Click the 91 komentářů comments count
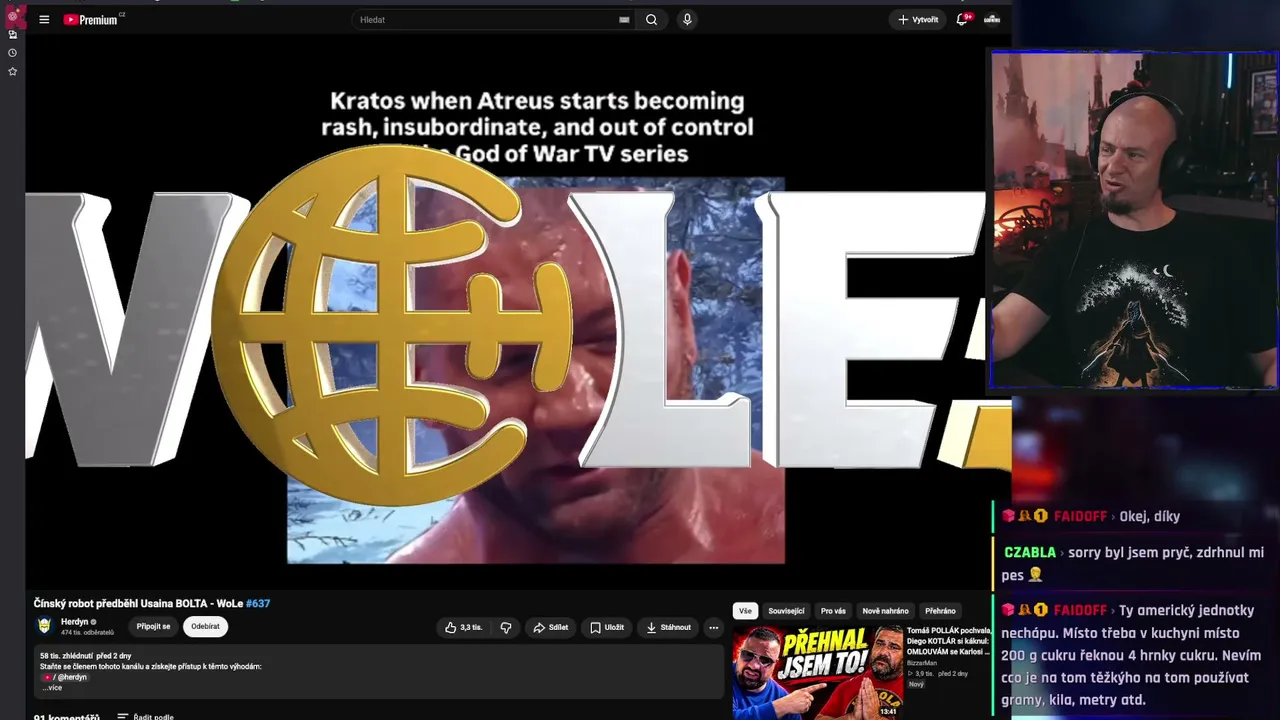This screenshot has width=1280, height=720. pyautogui.click(x=67, y=716)
